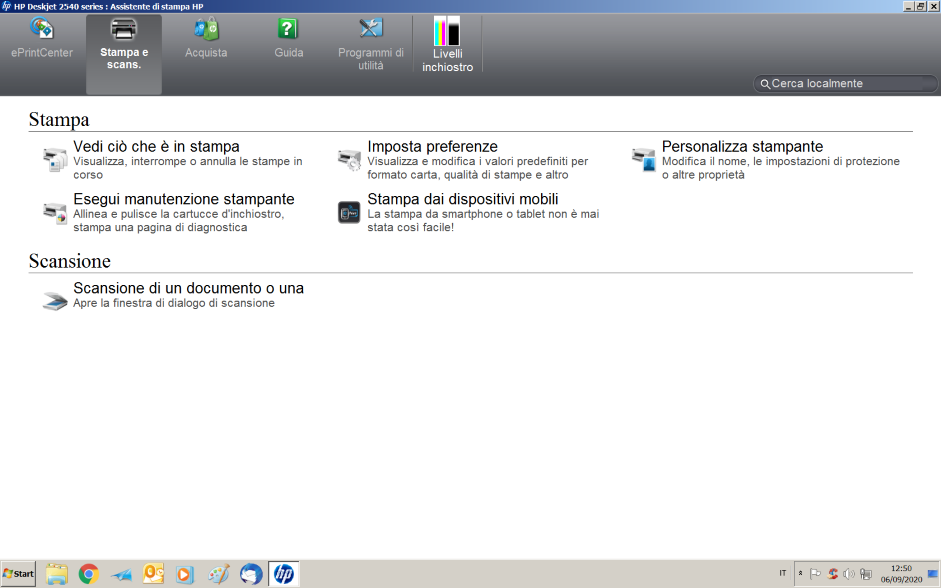This screenshot has height=588, width=941.
Task: Click the Windows Start button
Action: tap(19, 574)
